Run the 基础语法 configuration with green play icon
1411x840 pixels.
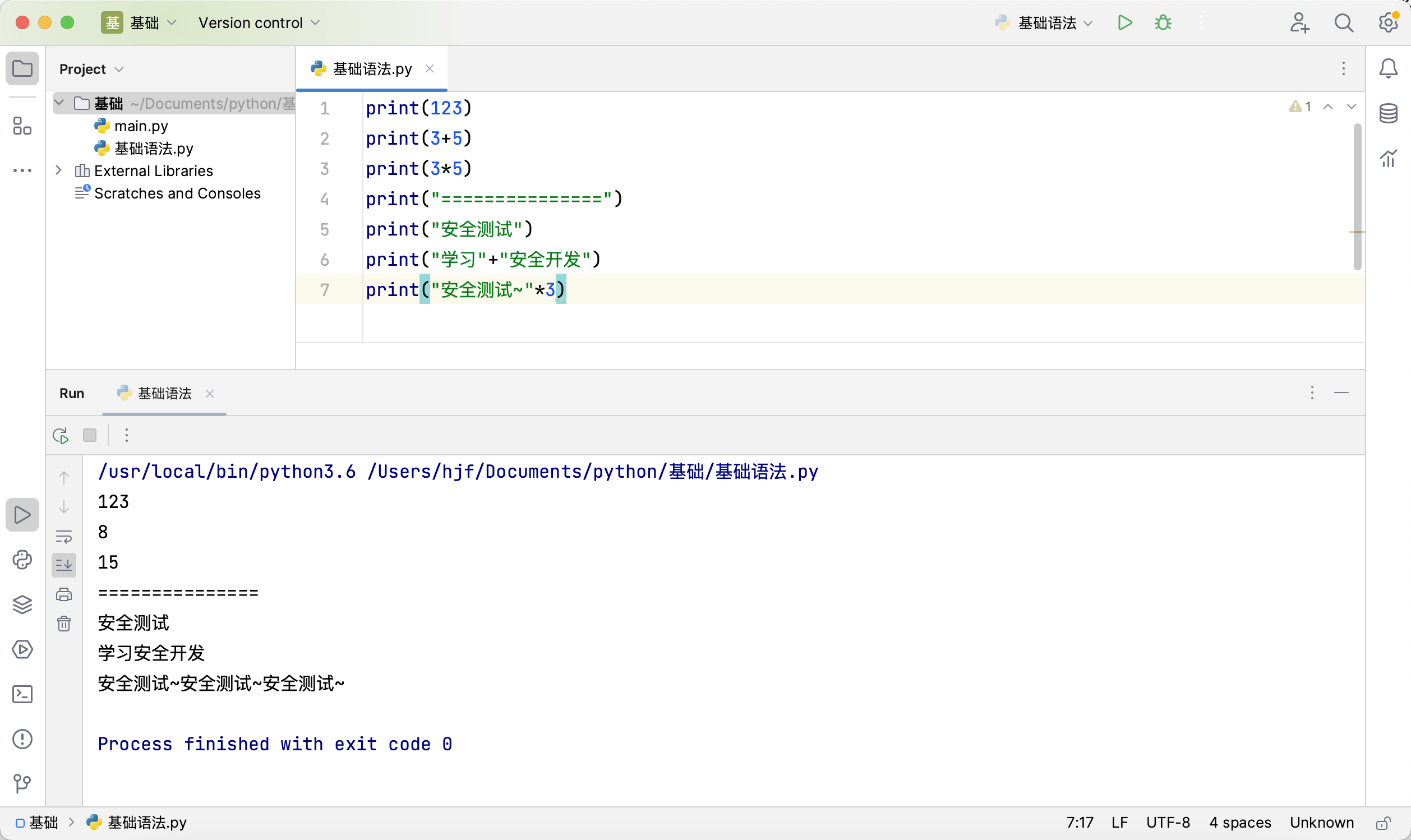click(x=1124, y=22)
